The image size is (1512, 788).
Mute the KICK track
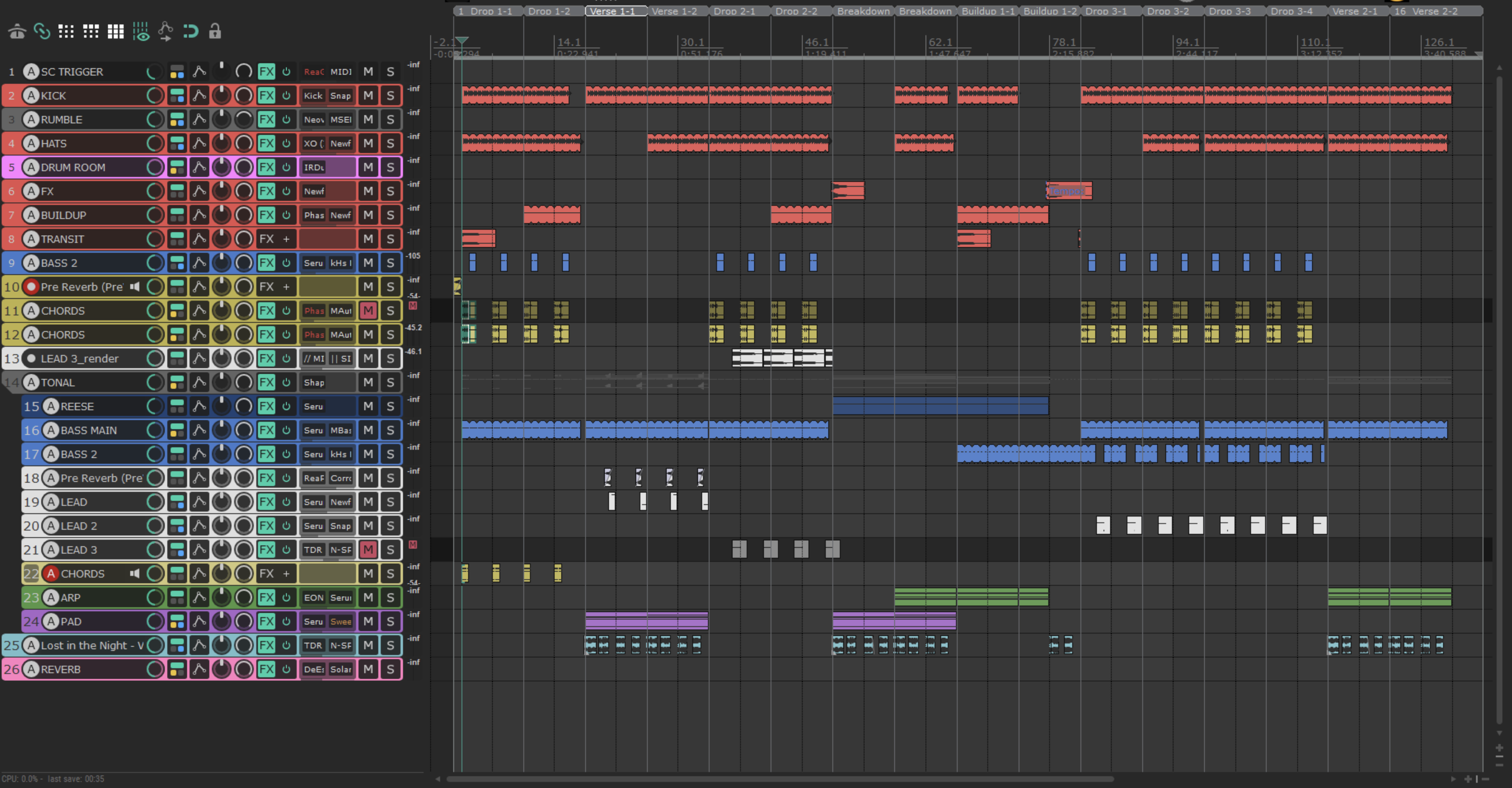(368, 96)
